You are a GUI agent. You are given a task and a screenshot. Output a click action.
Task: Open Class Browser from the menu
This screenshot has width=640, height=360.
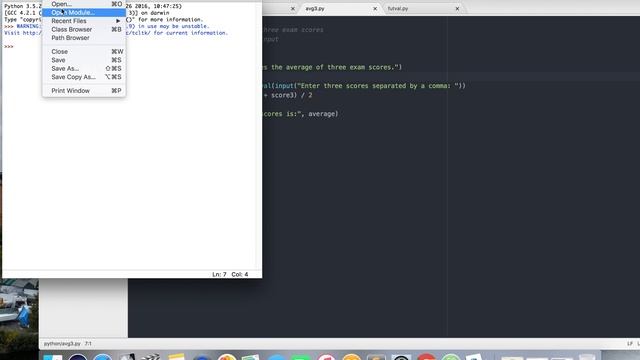pyautogui.click(x=84, y=29)
